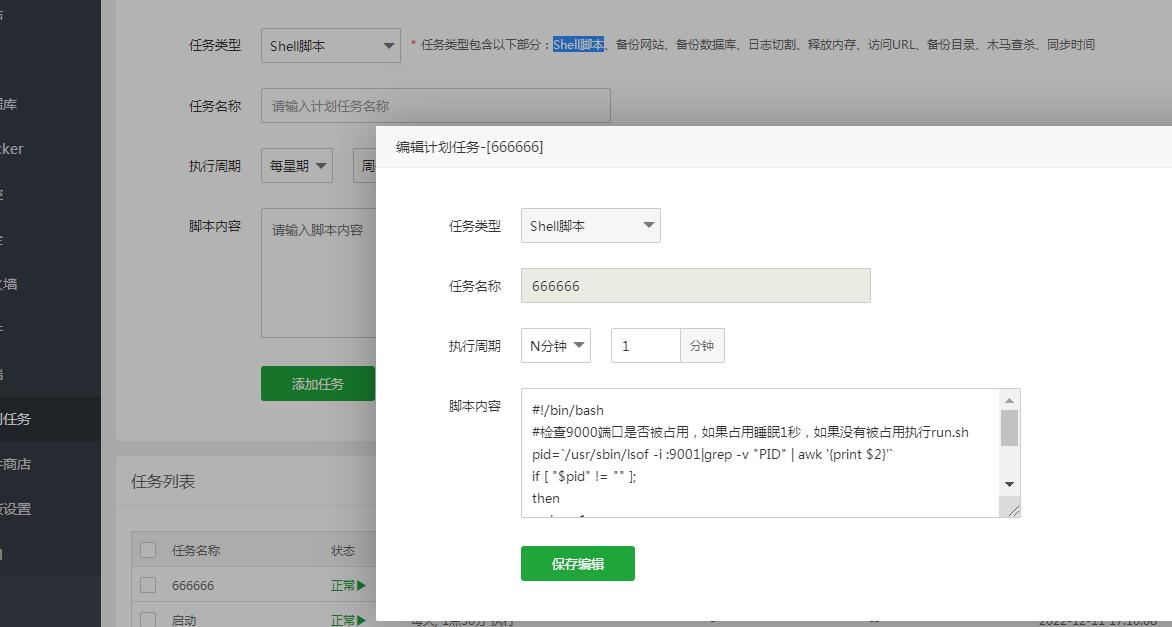Click inside the dialog's bash script editor

[x=760, y=453]
